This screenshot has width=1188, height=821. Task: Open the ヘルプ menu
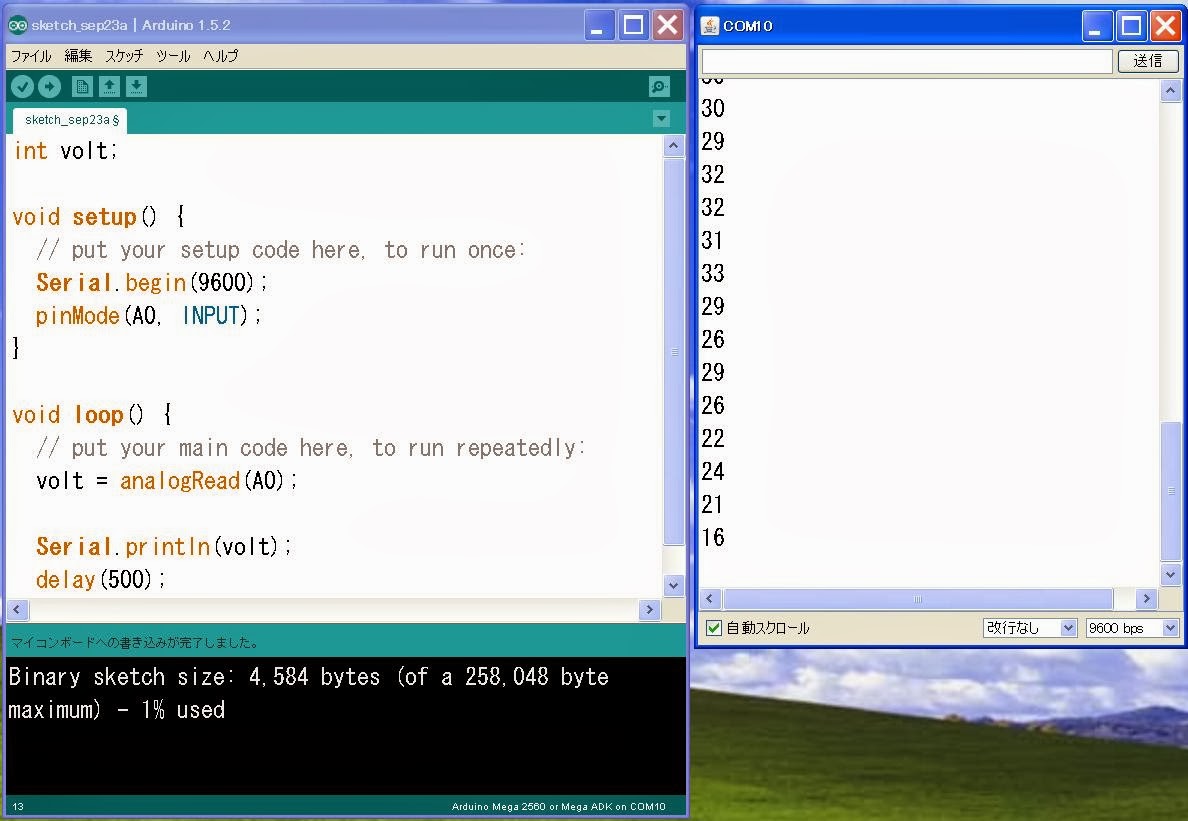[x=220, y=56]
